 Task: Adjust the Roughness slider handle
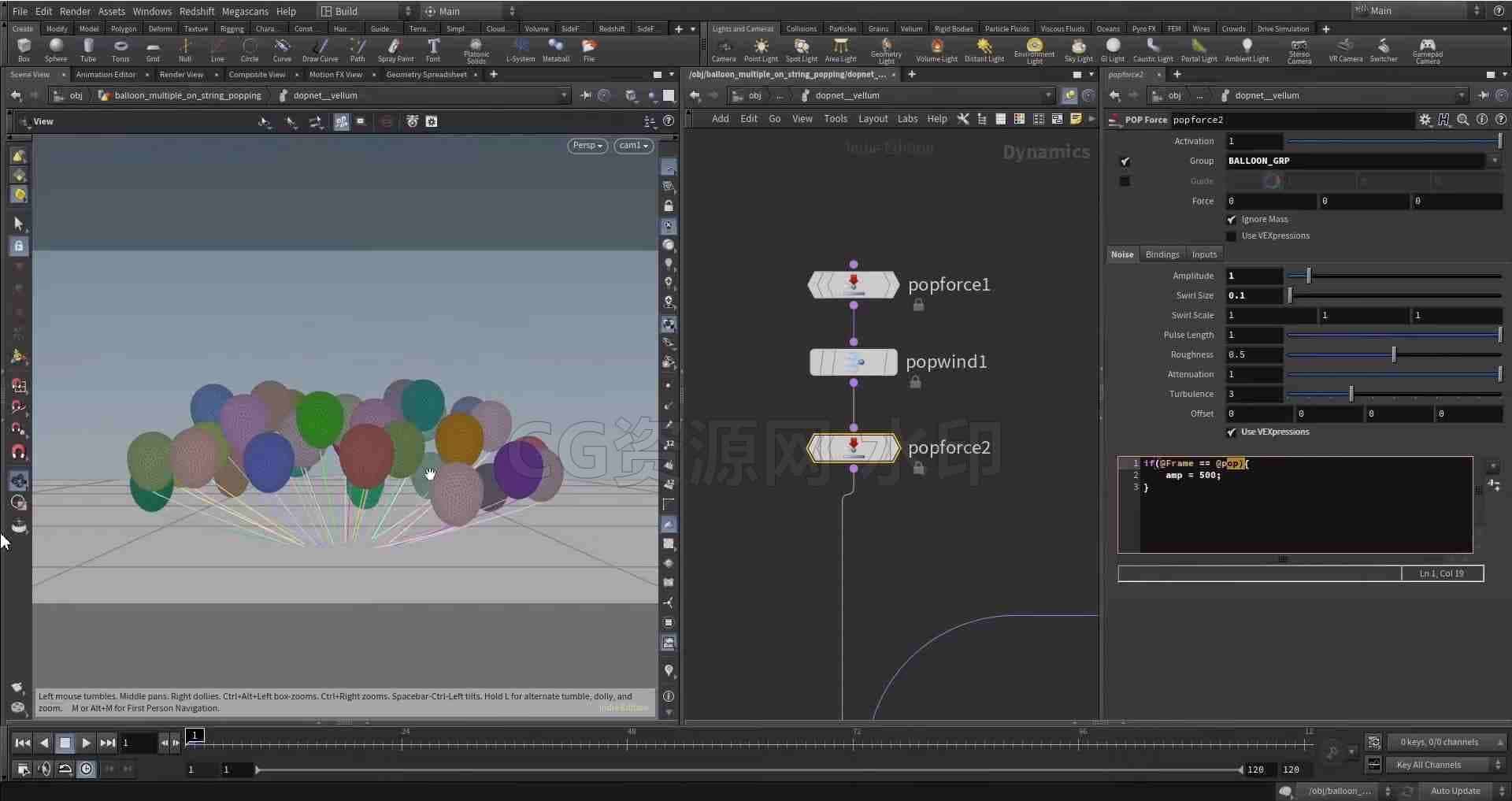1393,354
